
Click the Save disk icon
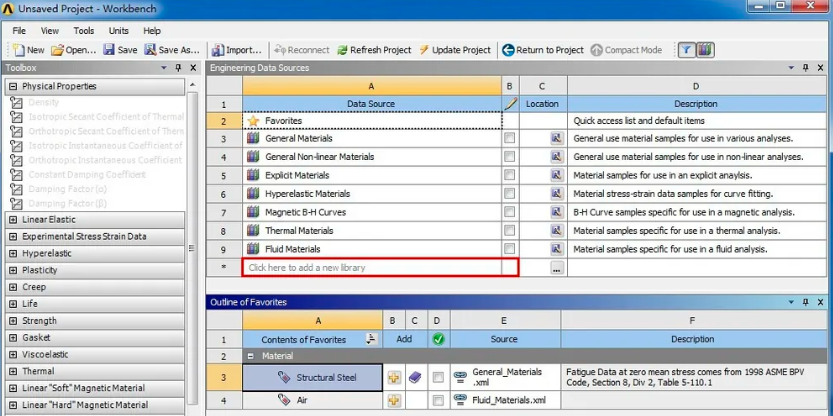pos(109,50)
